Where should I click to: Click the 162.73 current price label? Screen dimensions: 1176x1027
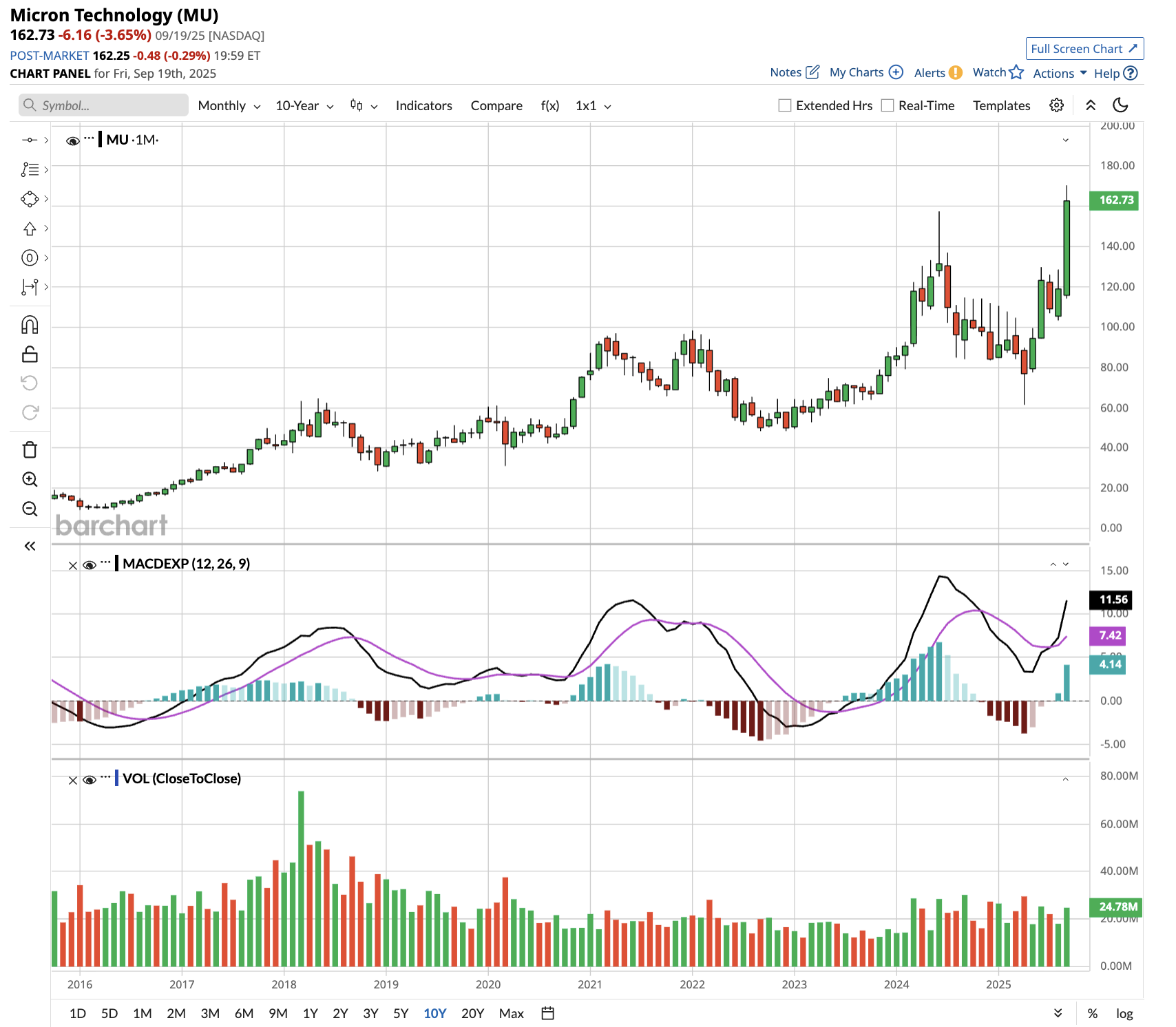point(1115,200)
